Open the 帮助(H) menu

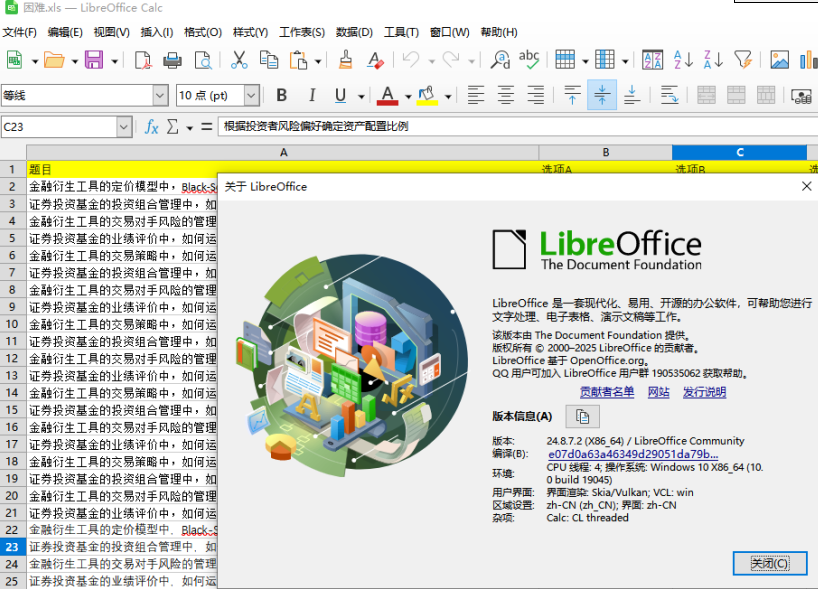coord(499,32)
